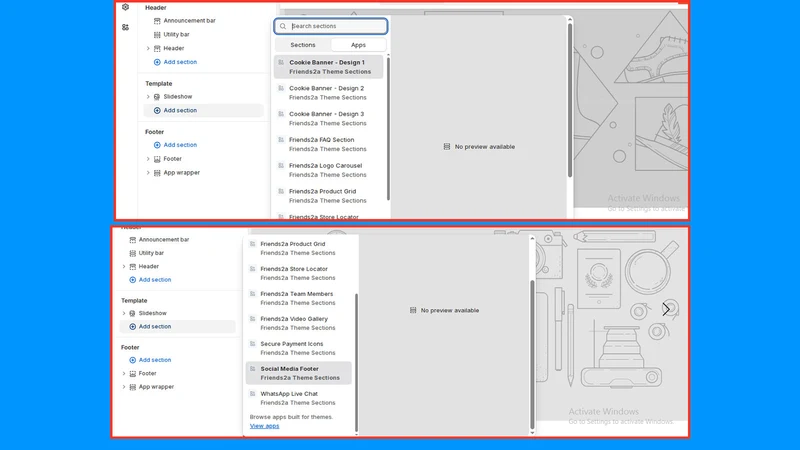Click Cookie Banner - Design 3 app icon

[x=281, y=114]
